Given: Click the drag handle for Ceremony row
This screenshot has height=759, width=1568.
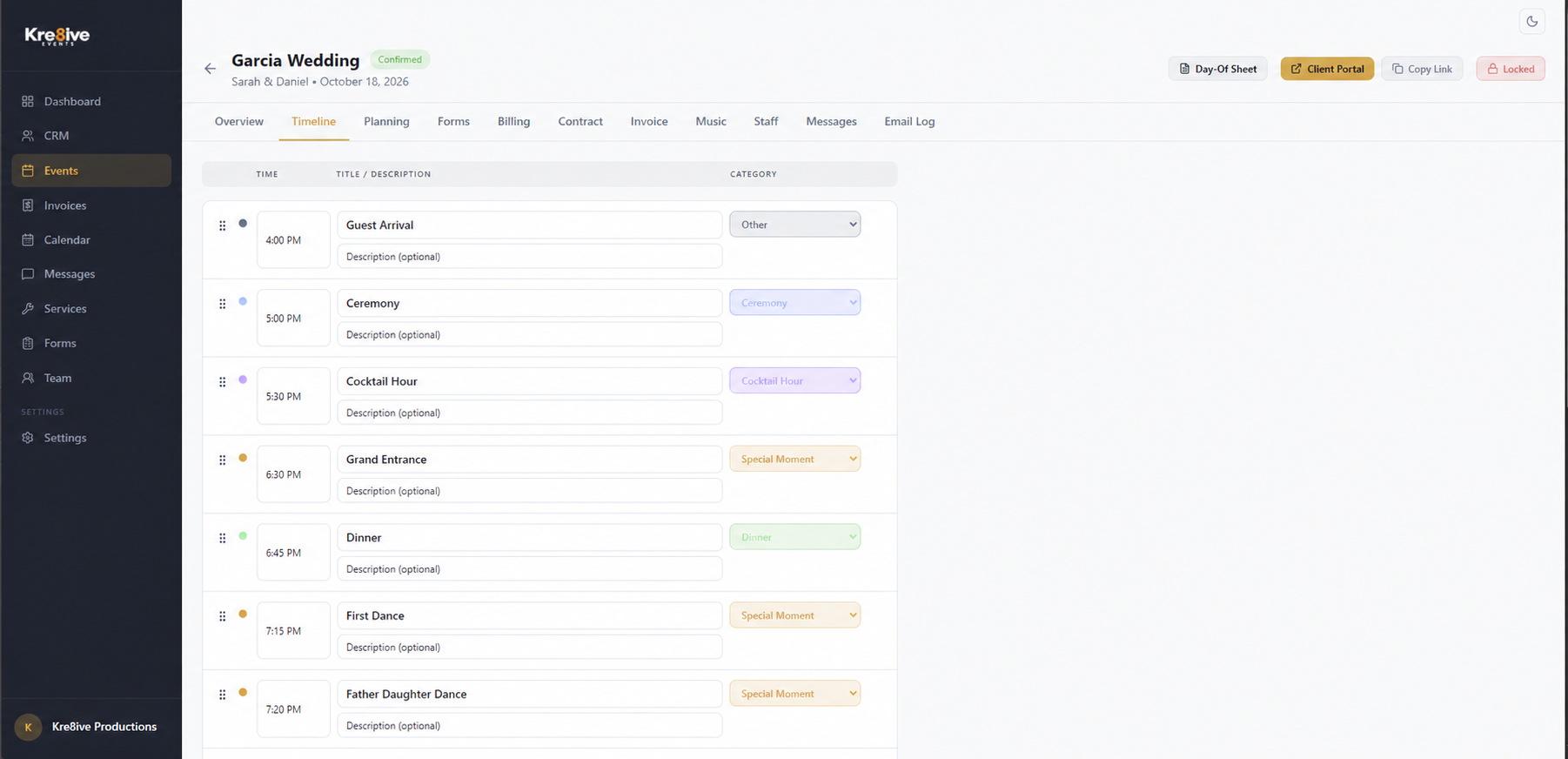Looking at the screenshot, I should pyautogui.click(x=223, y=304).
